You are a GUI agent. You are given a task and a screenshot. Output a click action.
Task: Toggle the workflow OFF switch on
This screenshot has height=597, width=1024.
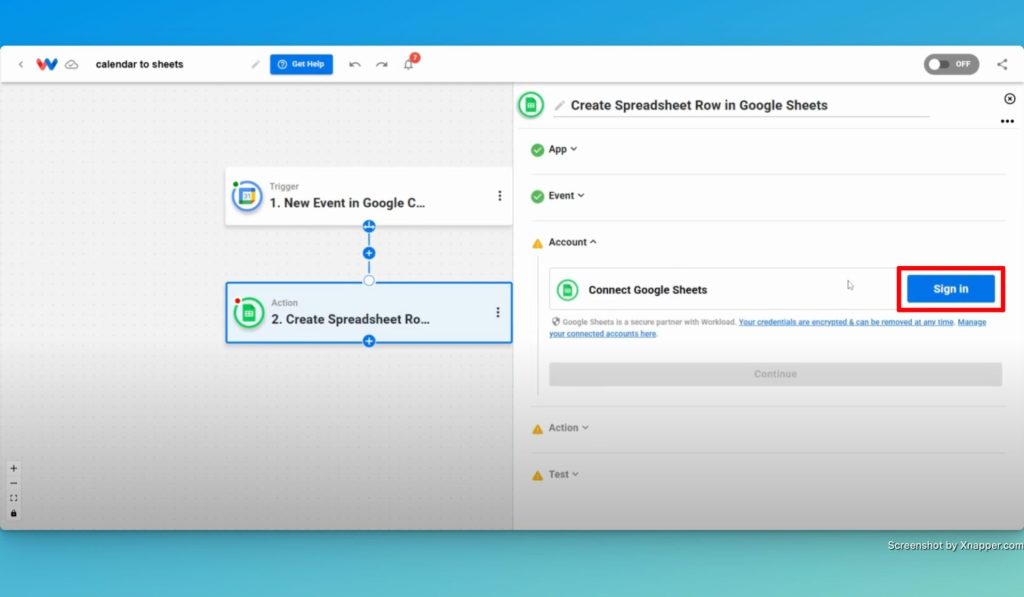951,64
